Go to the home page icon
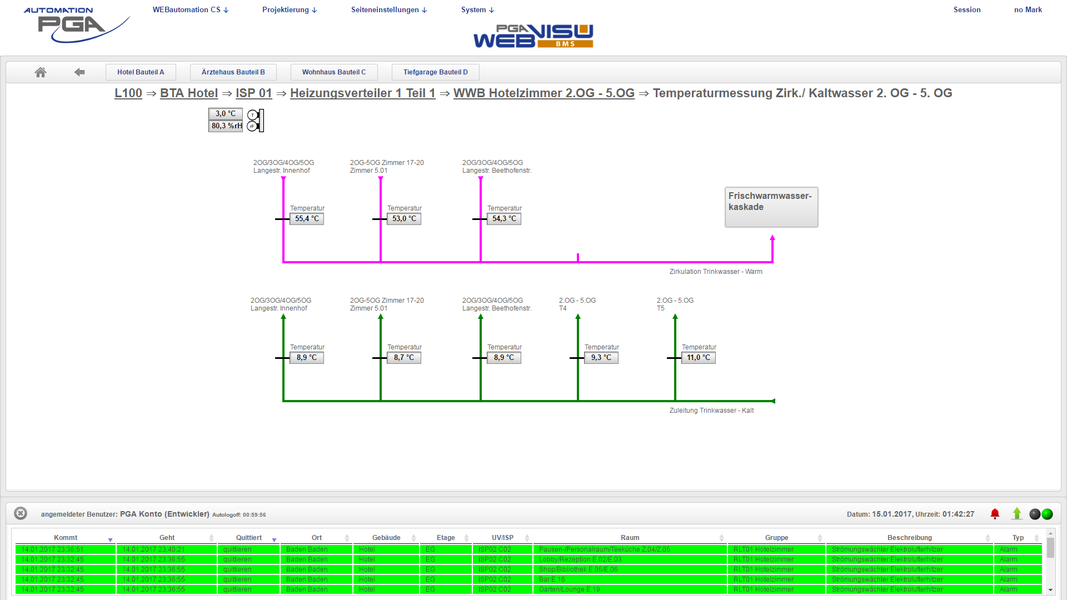The width and height of the screenshot is (1067, 600). (40, 72)
